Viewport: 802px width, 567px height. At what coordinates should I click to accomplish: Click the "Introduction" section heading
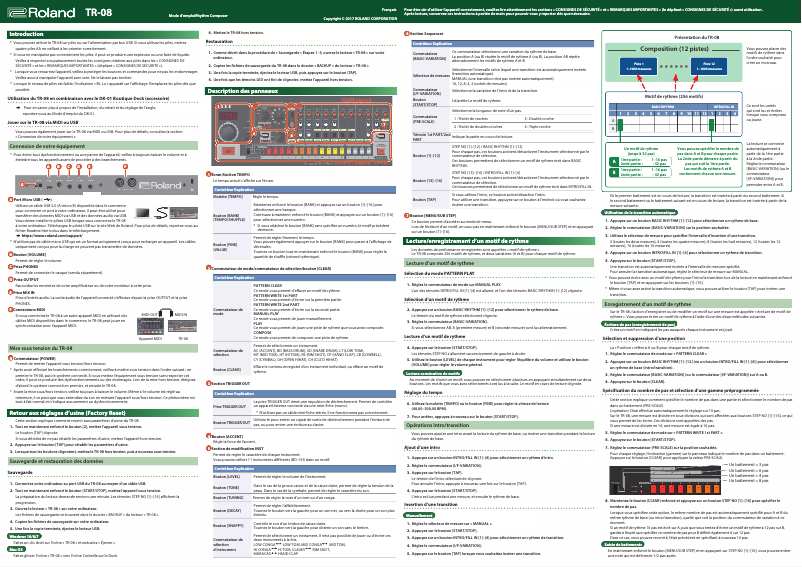pyautogui.click(x=26, y=34)
